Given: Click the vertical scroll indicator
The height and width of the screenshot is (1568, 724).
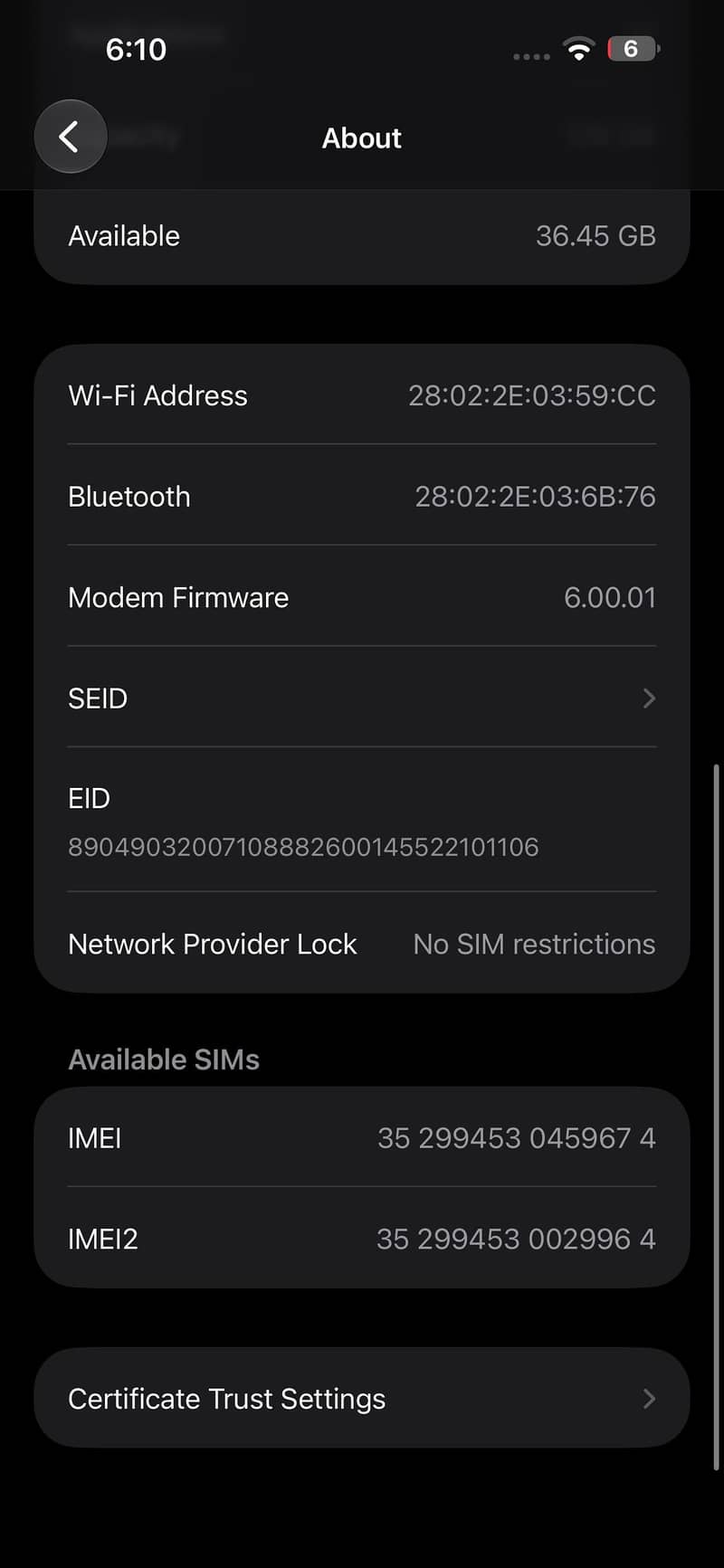Looking at the screenshot, I should click(717, 1117).
